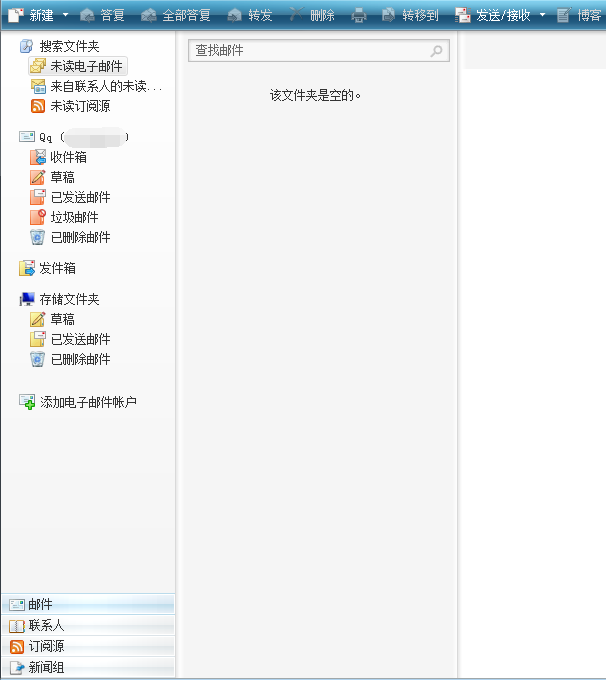This screenshot has height=680, width=606.
Task: Collapse the 存储文件夹 group
Action: point(69,299)
